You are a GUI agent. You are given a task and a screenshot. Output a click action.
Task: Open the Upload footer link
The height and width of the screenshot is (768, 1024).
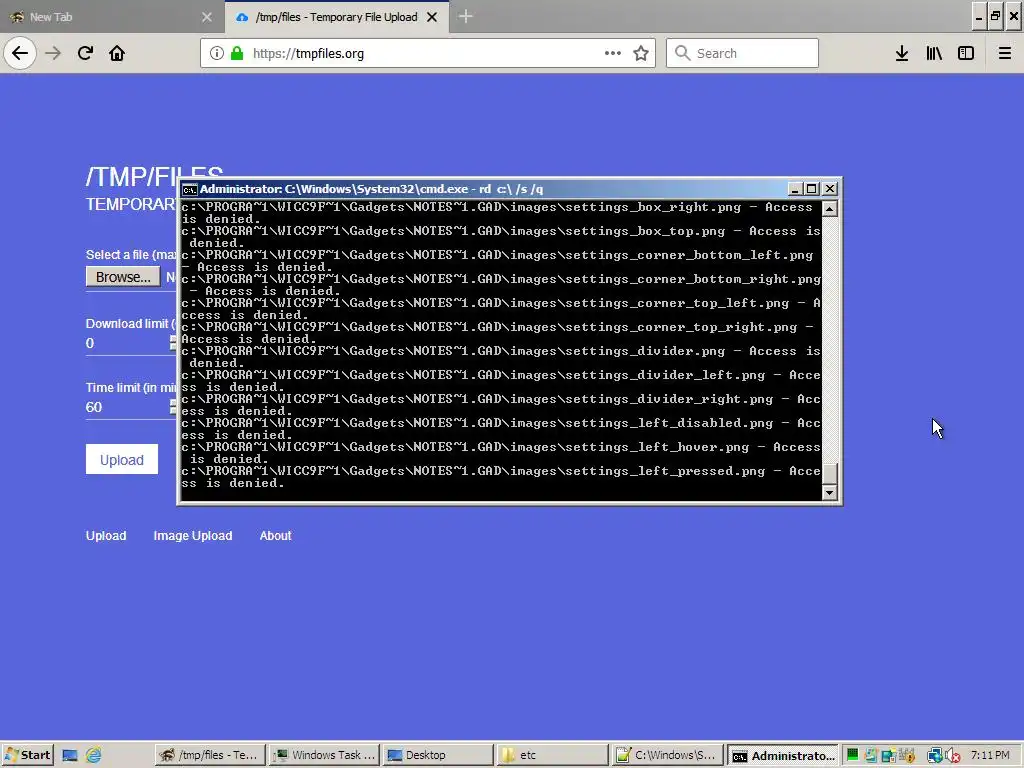pyautogui.click(x=106, y=536)
